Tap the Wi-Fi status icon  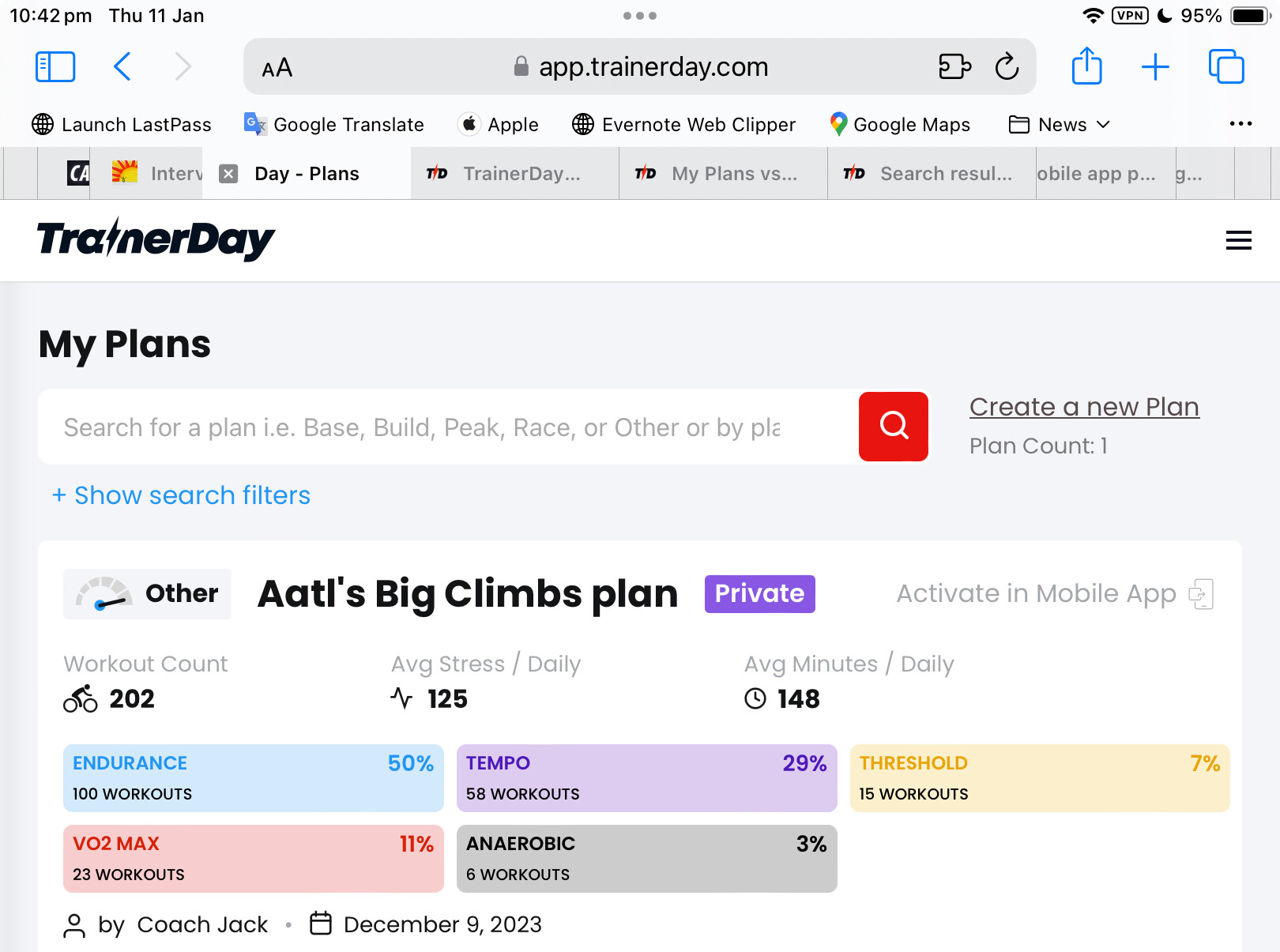click(1093, 16)
